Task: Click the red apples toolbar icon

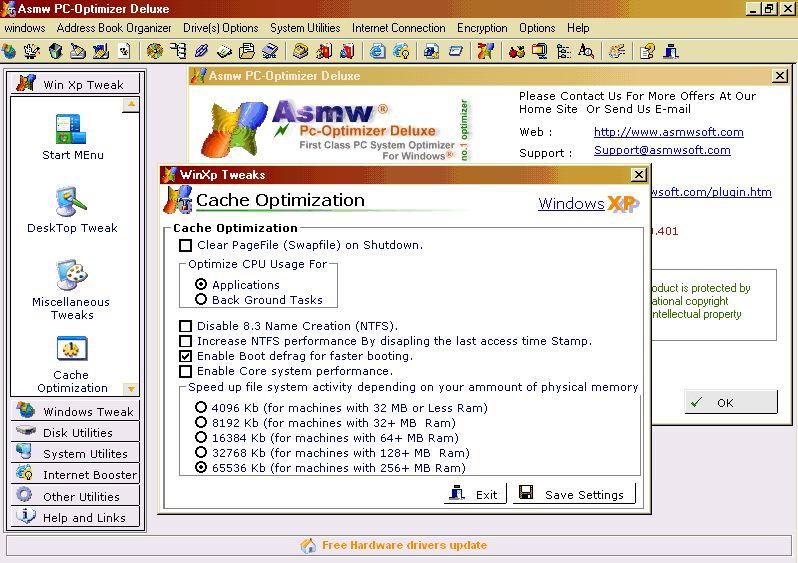Action: 516,51
